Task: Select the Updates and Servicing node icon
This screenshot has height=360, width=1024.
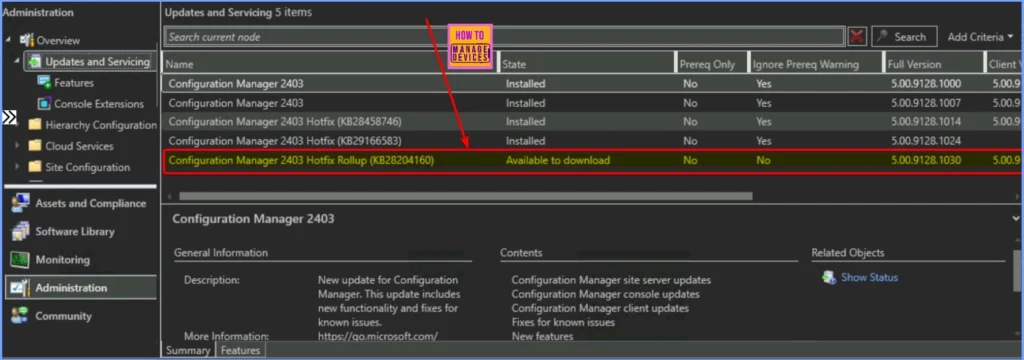Action: click(x=35, y=61)
